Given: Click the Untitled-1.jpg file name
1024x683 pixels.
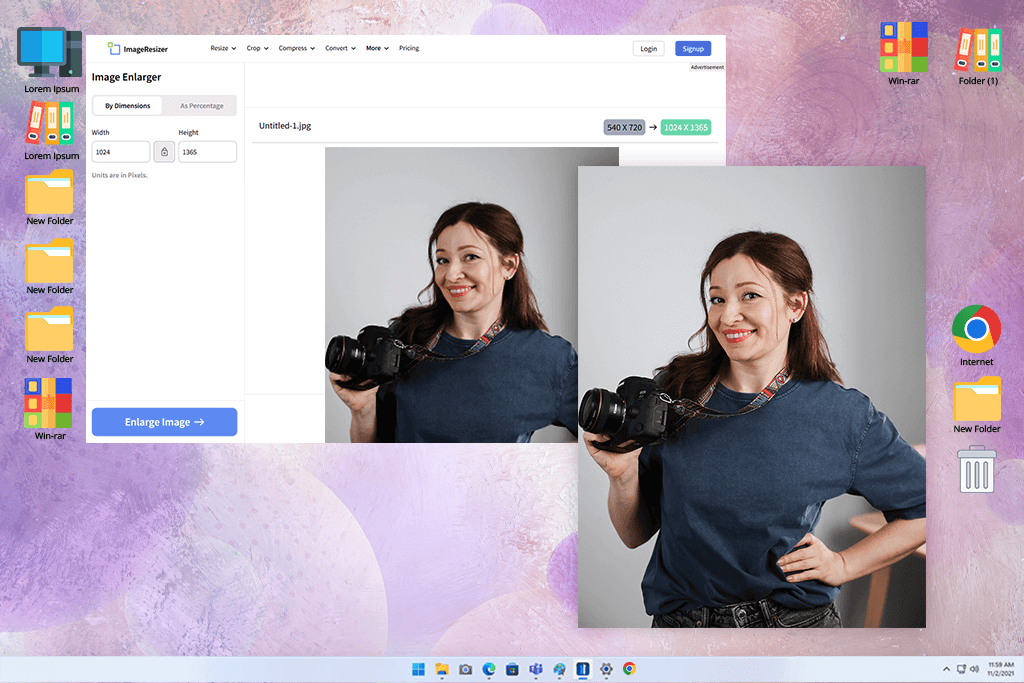Looking at the screenshot, I should pyautogui.click(x=285, y=126).
